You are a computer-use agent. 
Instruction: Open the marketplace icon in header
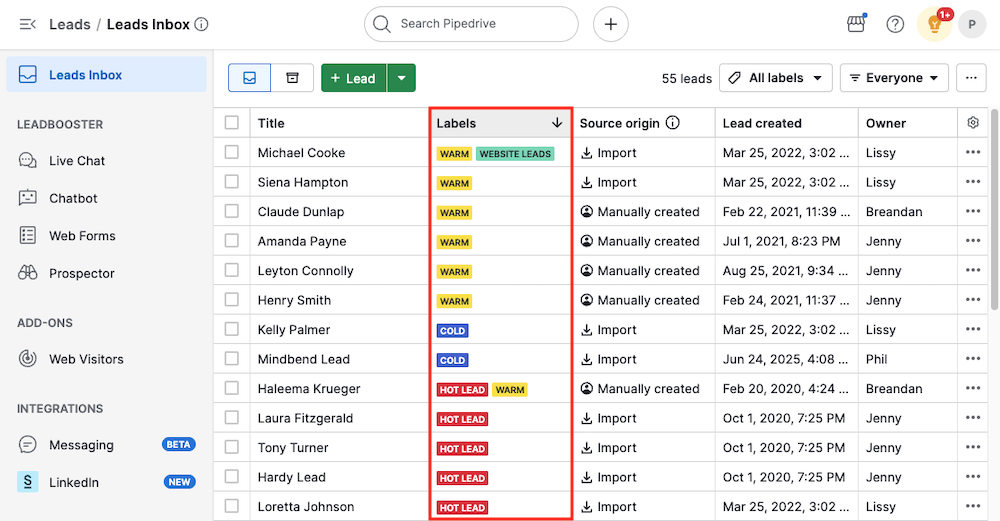856,24
